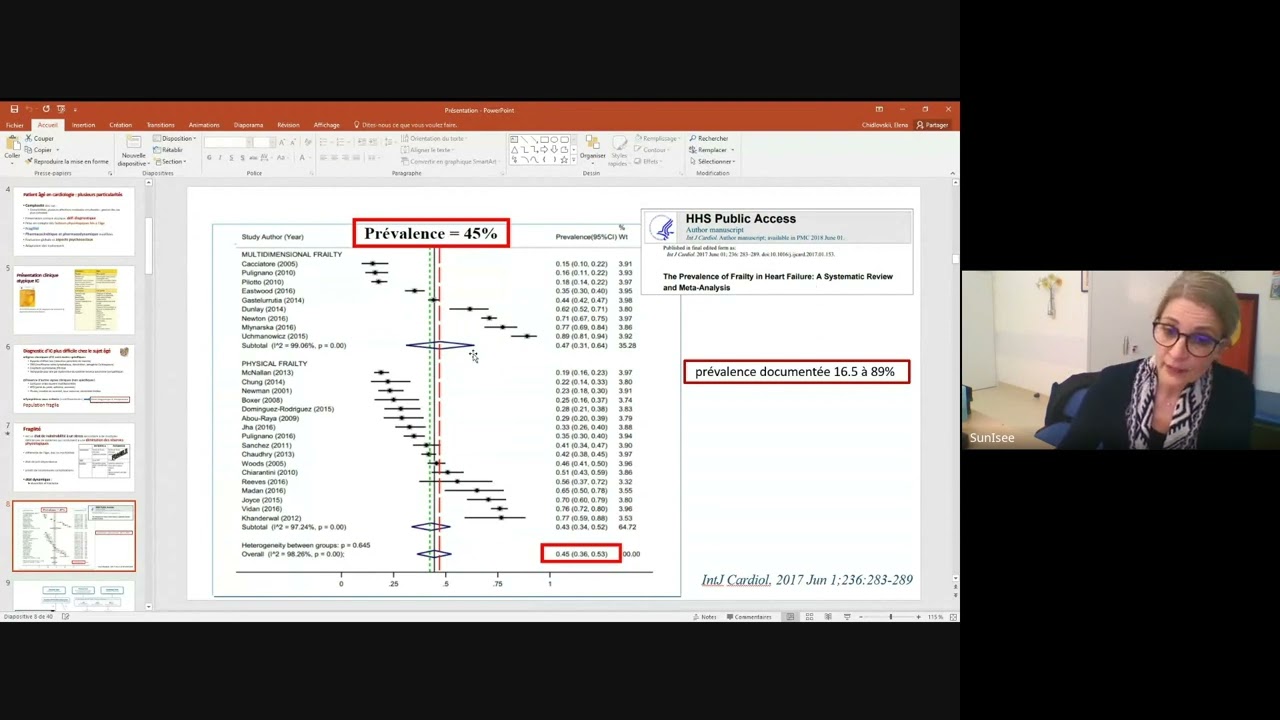Image resolution: width=1280 pixels, height=720 pixels.
Task: Toggle align left paragraph button
Action: coord(322,157)
